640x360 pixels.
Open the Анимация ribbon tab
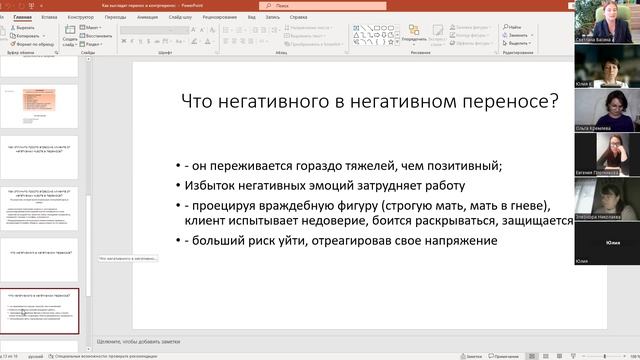pos(147,17)
